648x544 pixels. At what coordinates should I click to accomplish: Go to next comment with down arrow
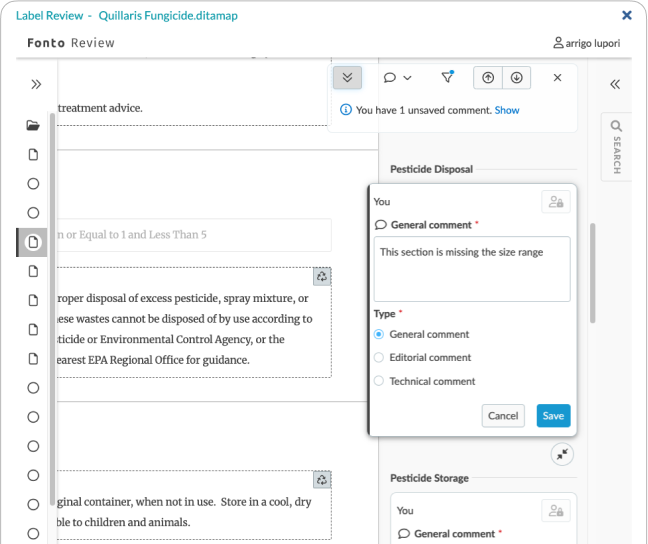[x=517, y=78]
